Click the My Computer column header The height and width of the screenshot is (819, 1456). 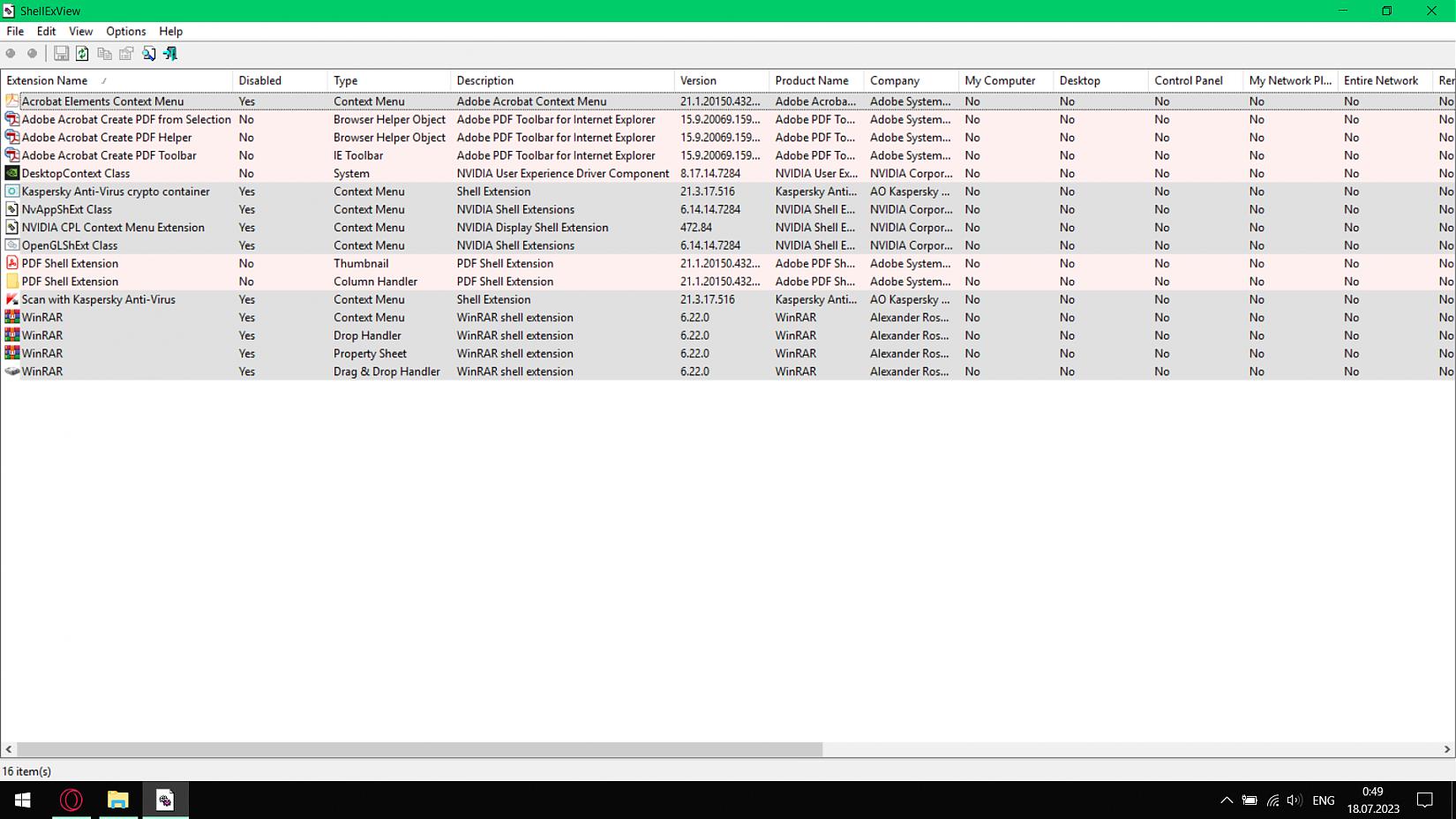click(x=1006, y=80)
